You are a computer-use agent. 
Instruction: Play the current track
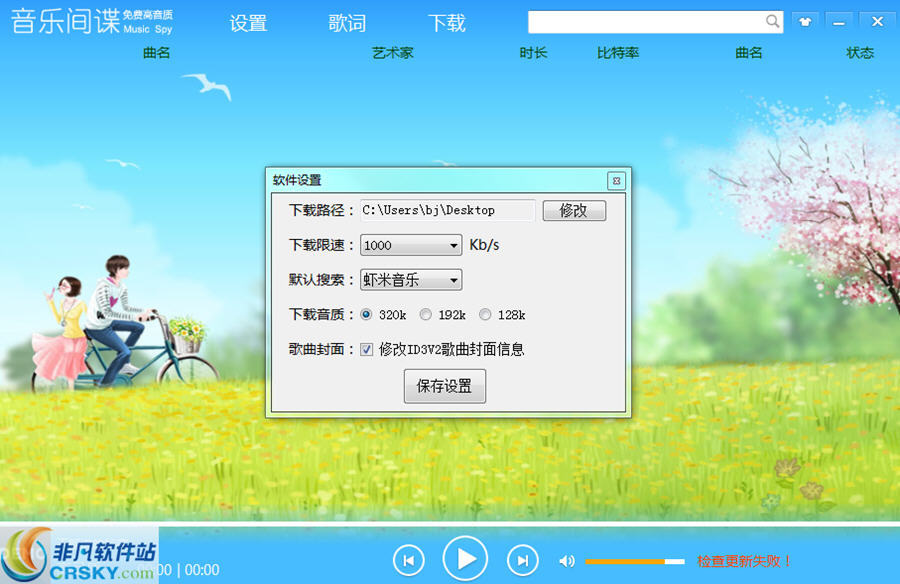tap(465, 558)
